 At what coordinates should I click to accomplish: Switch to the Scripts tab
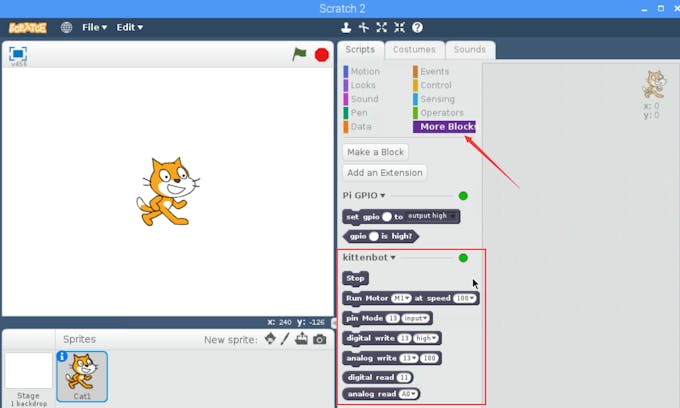click(x=360, y=50)
